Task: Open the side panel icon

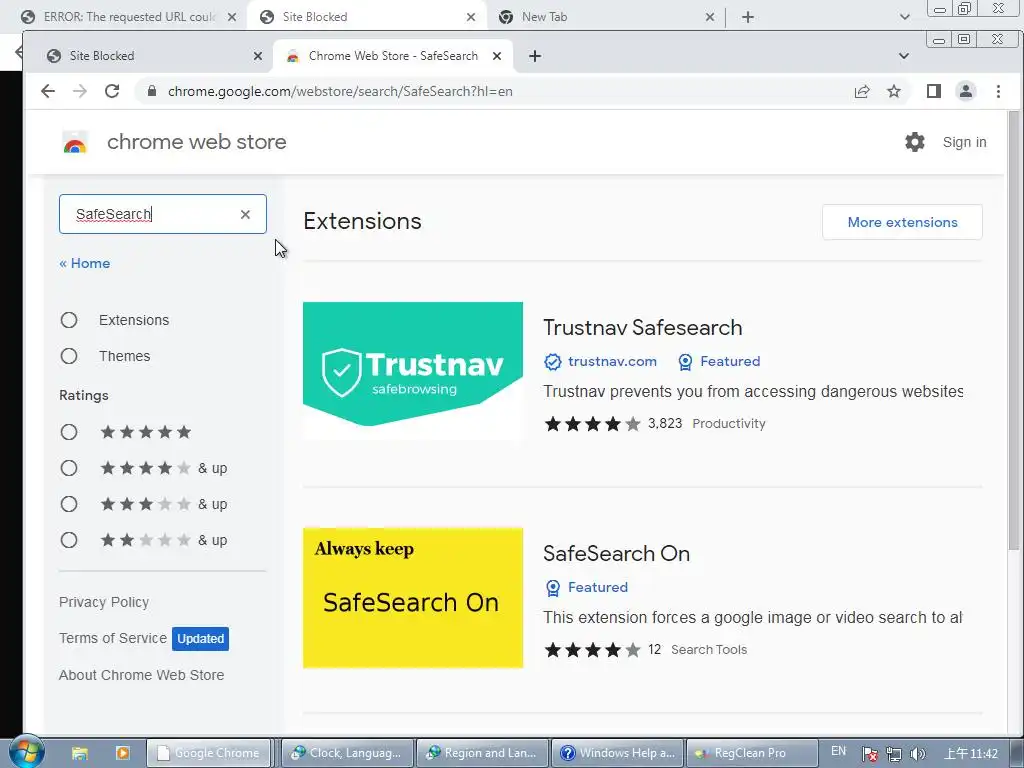Action: tap(934, 91)
